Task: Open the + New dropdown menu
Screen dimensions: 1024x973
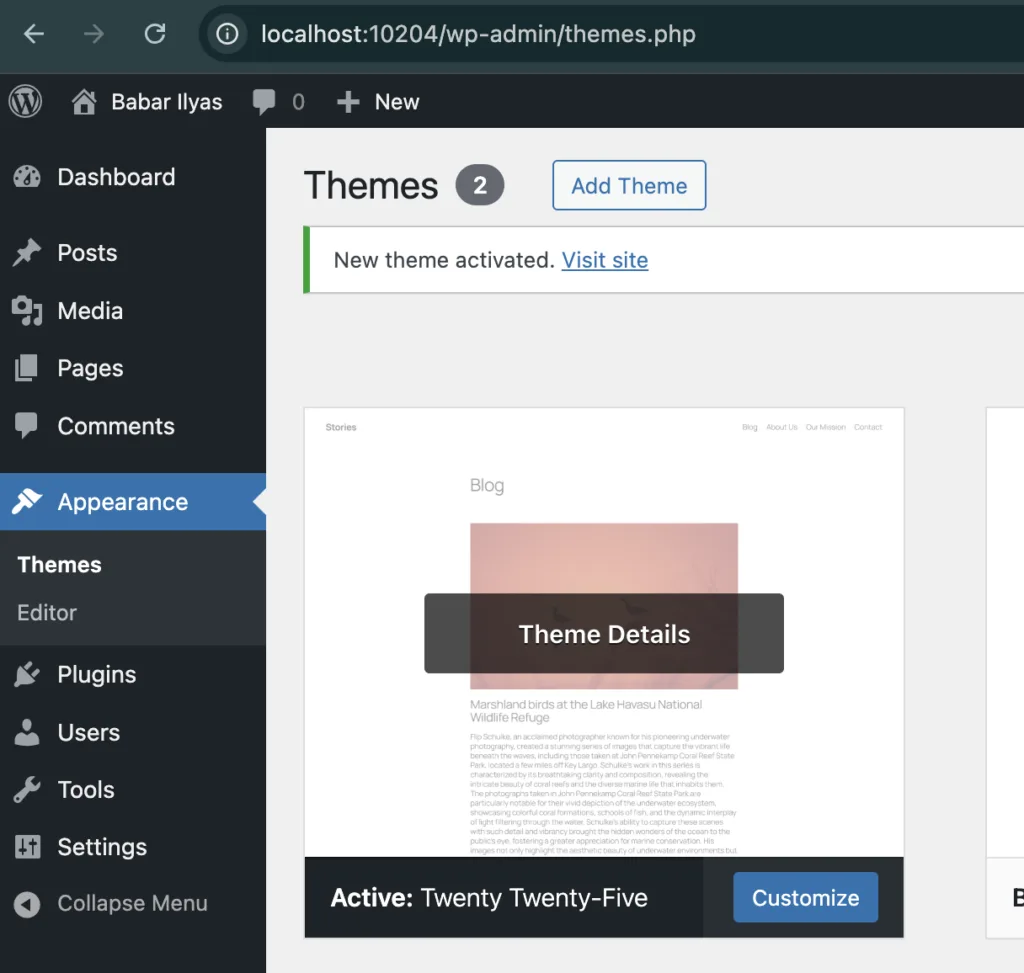Action: [378, 101]
